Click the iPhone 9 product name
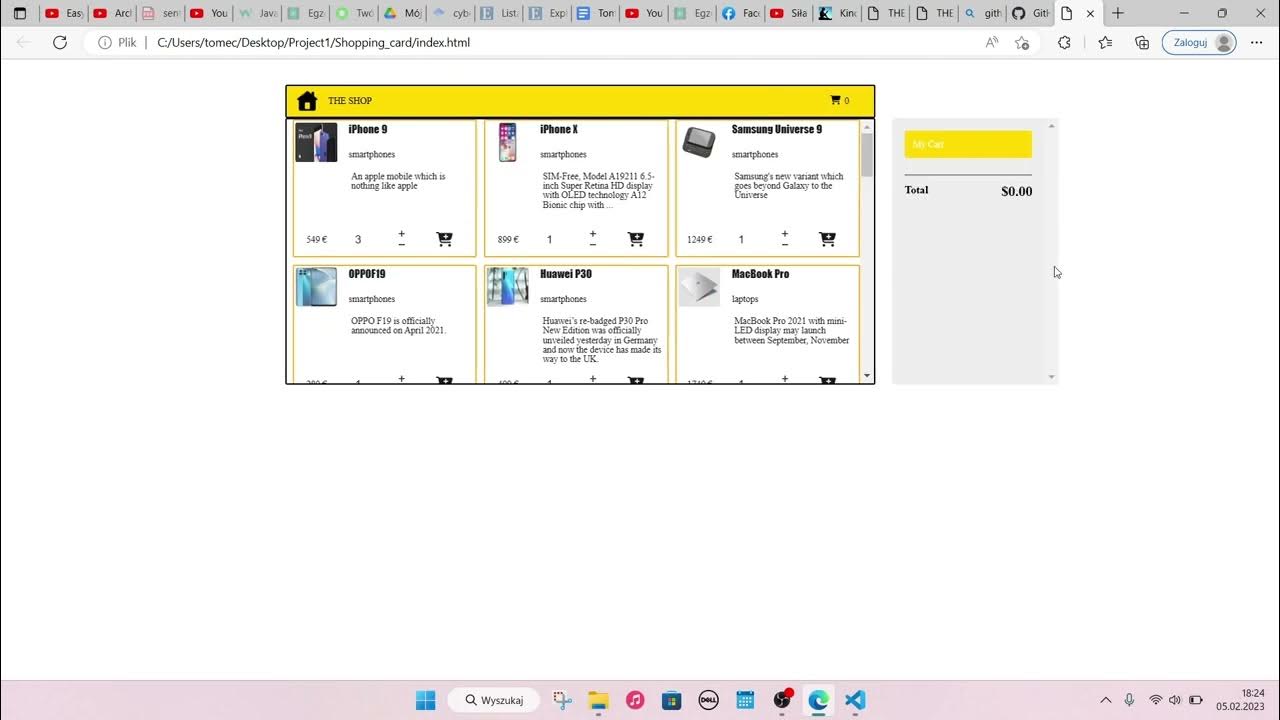This screenshot has height=720, width=1280. pos(368,129)
